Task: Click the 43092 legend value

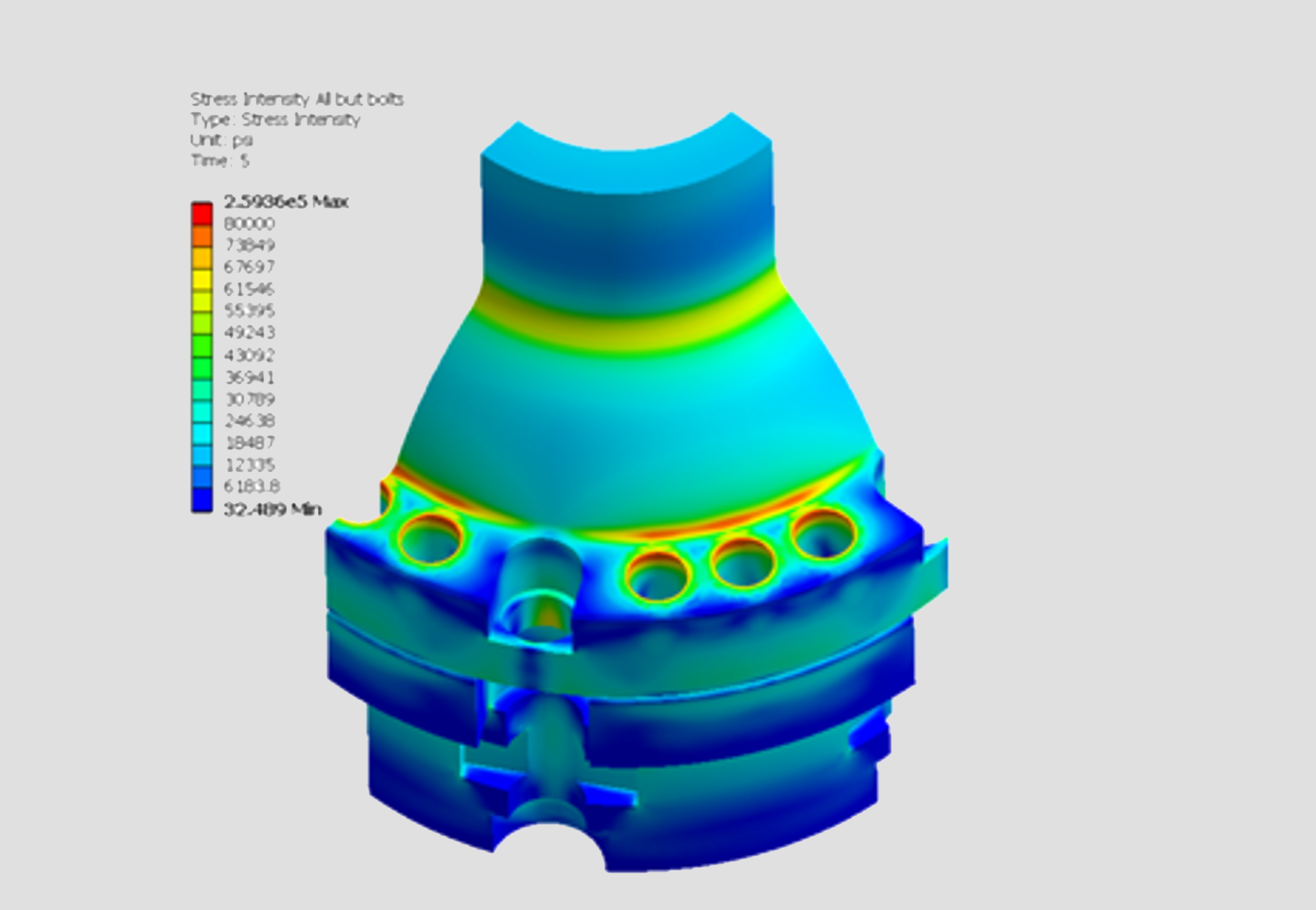Action: point(250,355)
